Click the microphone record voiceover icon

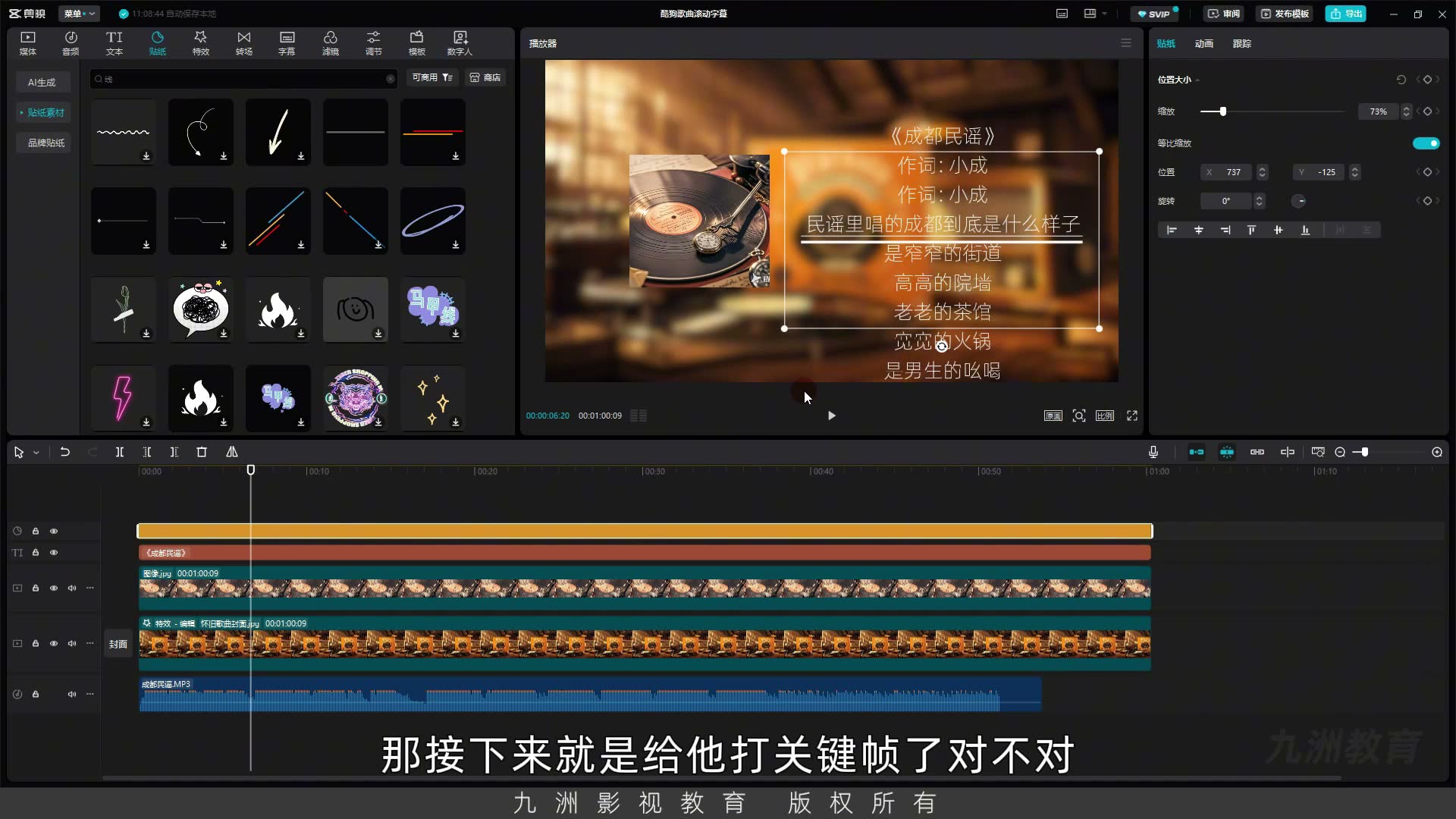pos(1153,452)
